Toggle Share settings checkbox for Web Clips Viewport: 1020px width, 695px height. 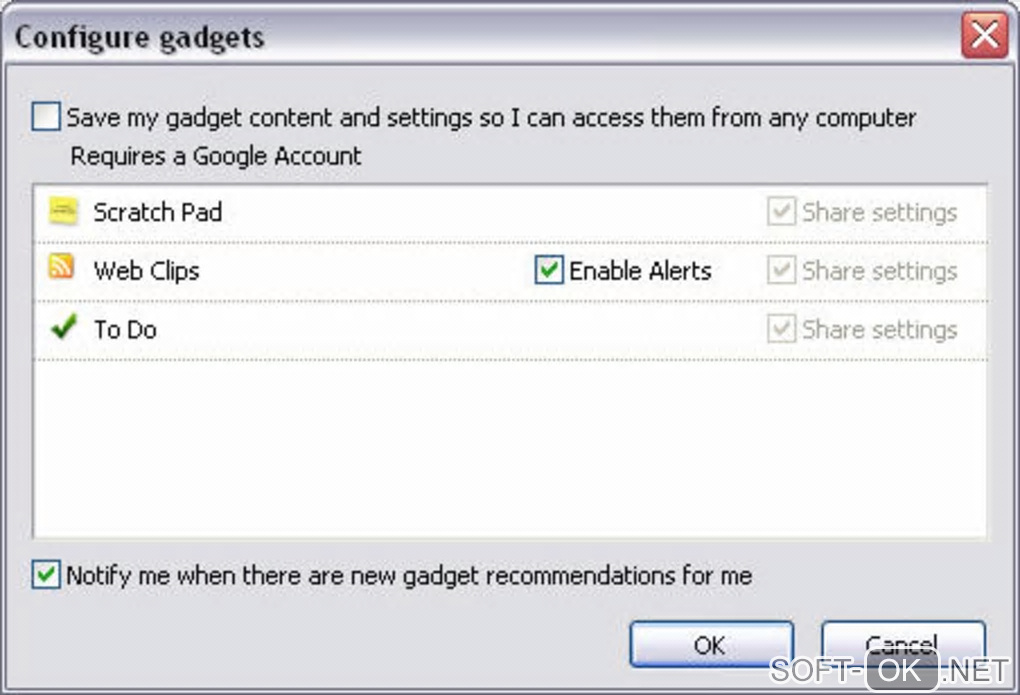pyautogui.click(x=781, y=271)
